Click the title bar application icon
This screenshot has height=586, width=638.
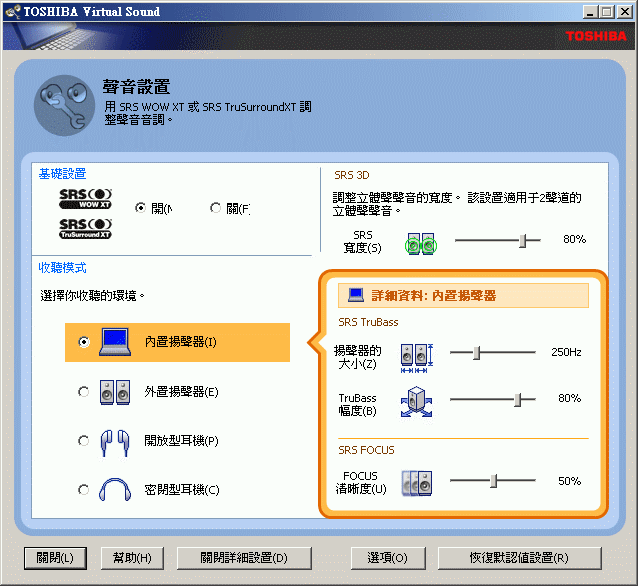pyautogui.click(x=13, y=11)
